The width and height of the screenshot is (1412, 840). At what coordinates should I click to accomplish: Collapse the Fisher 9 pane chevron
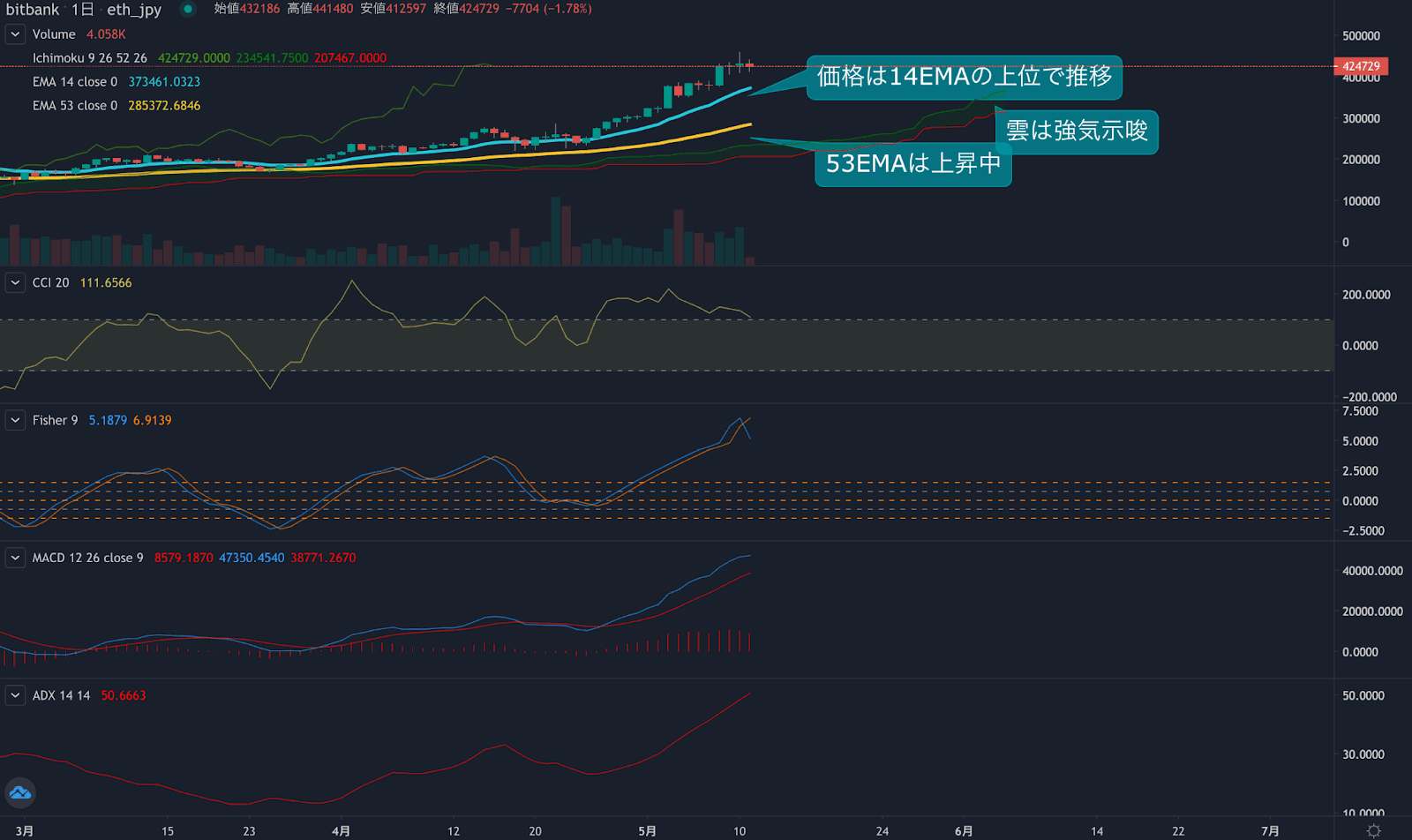15,420
